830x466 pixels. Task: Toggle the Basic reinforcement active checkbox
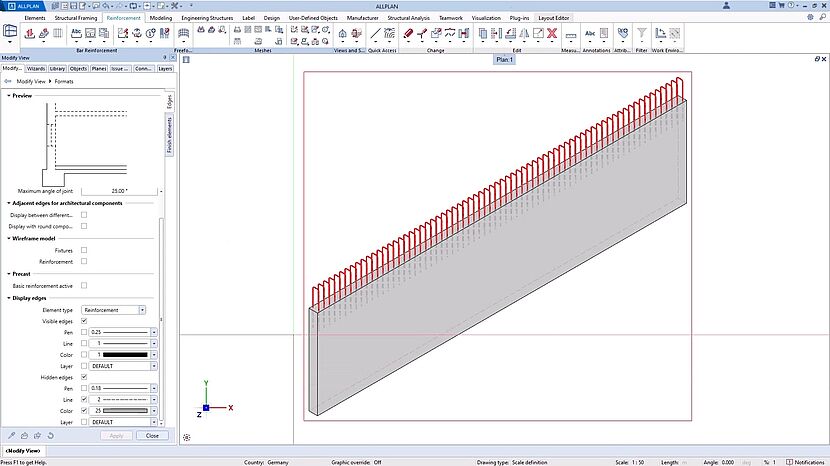pos(84,286)
